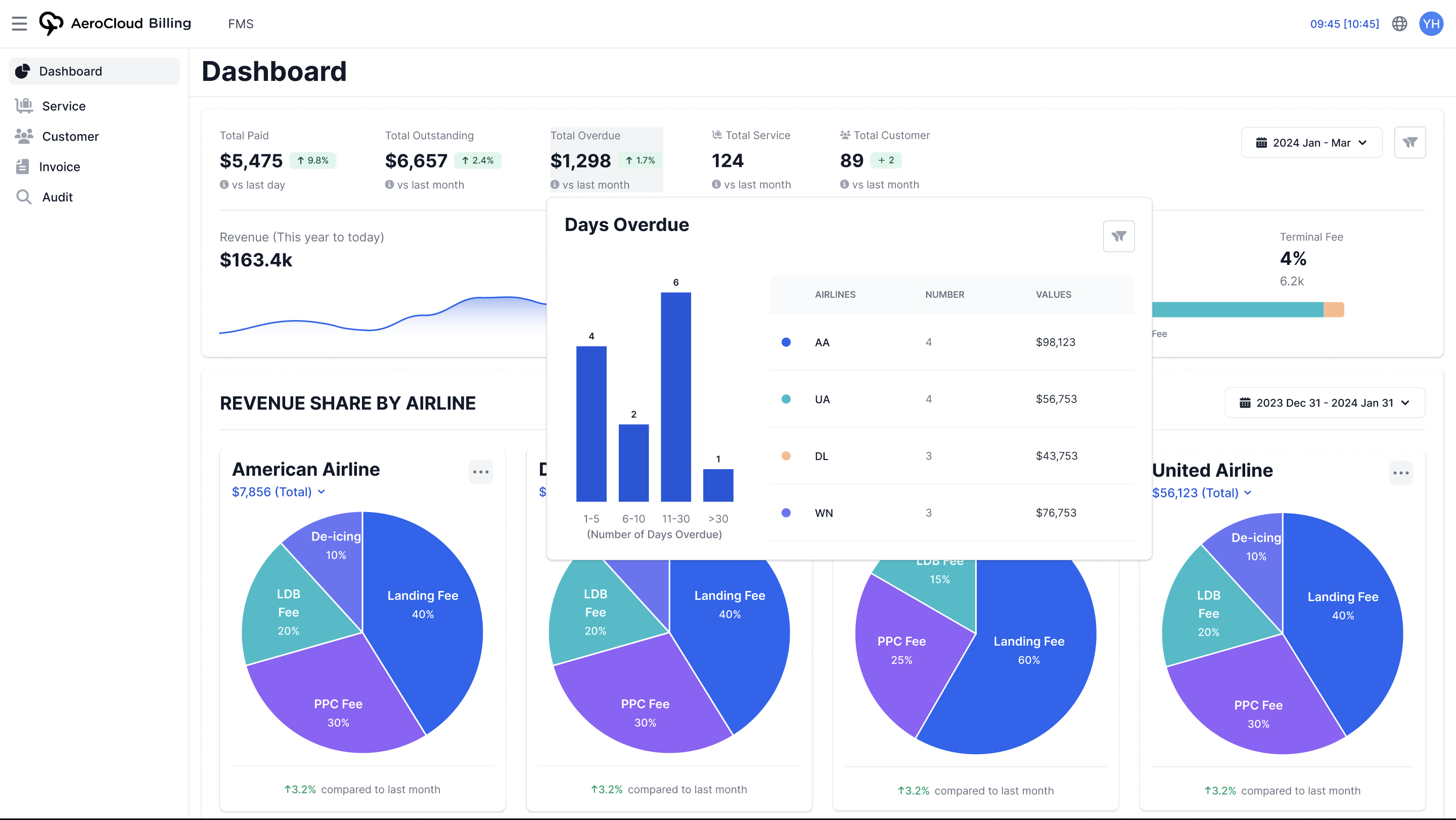
Task: Expand the 2024 Jan - Mar date dropdown
Action: point(1311,143)
